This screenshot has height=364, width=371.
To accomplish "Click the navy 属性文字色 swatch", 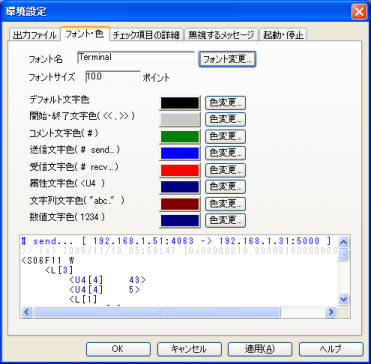I will [x=180, y=187].
